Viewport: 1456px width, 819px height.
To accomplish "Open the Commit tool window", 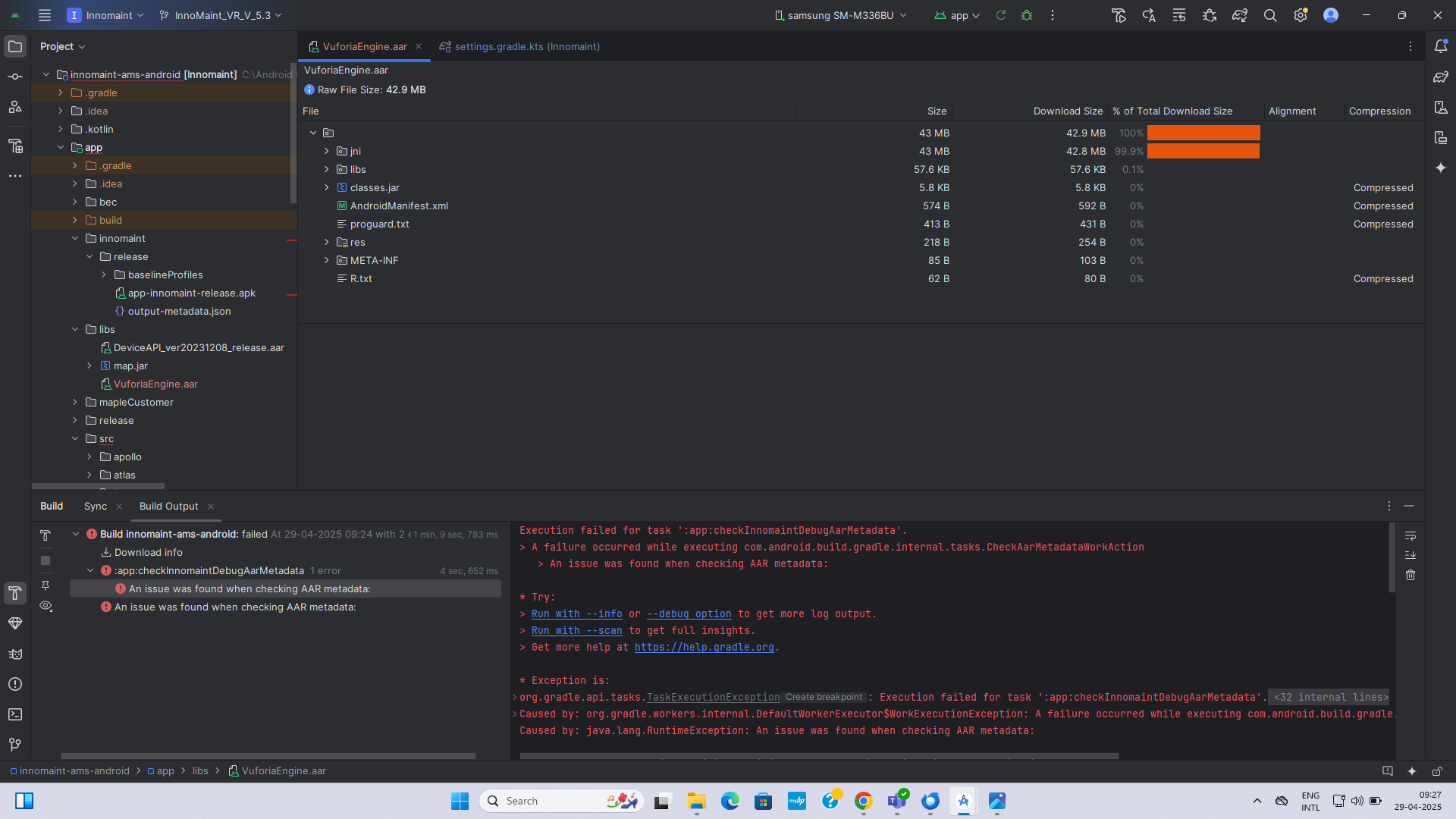I will point(15,77).
